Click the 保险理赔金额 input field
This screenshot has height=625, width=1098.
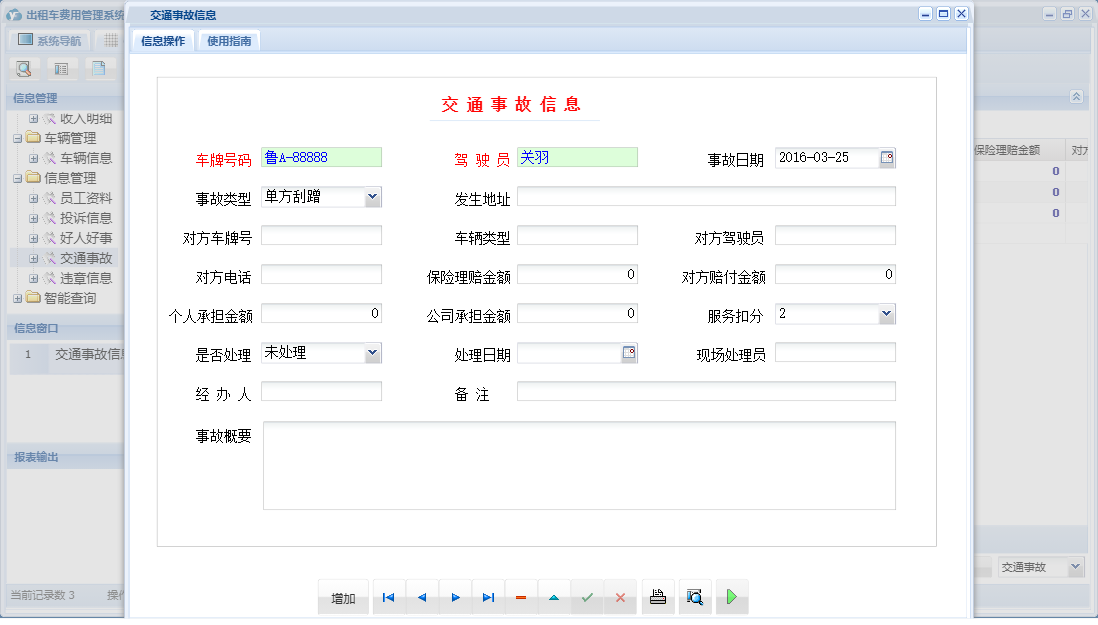point(577,275)
